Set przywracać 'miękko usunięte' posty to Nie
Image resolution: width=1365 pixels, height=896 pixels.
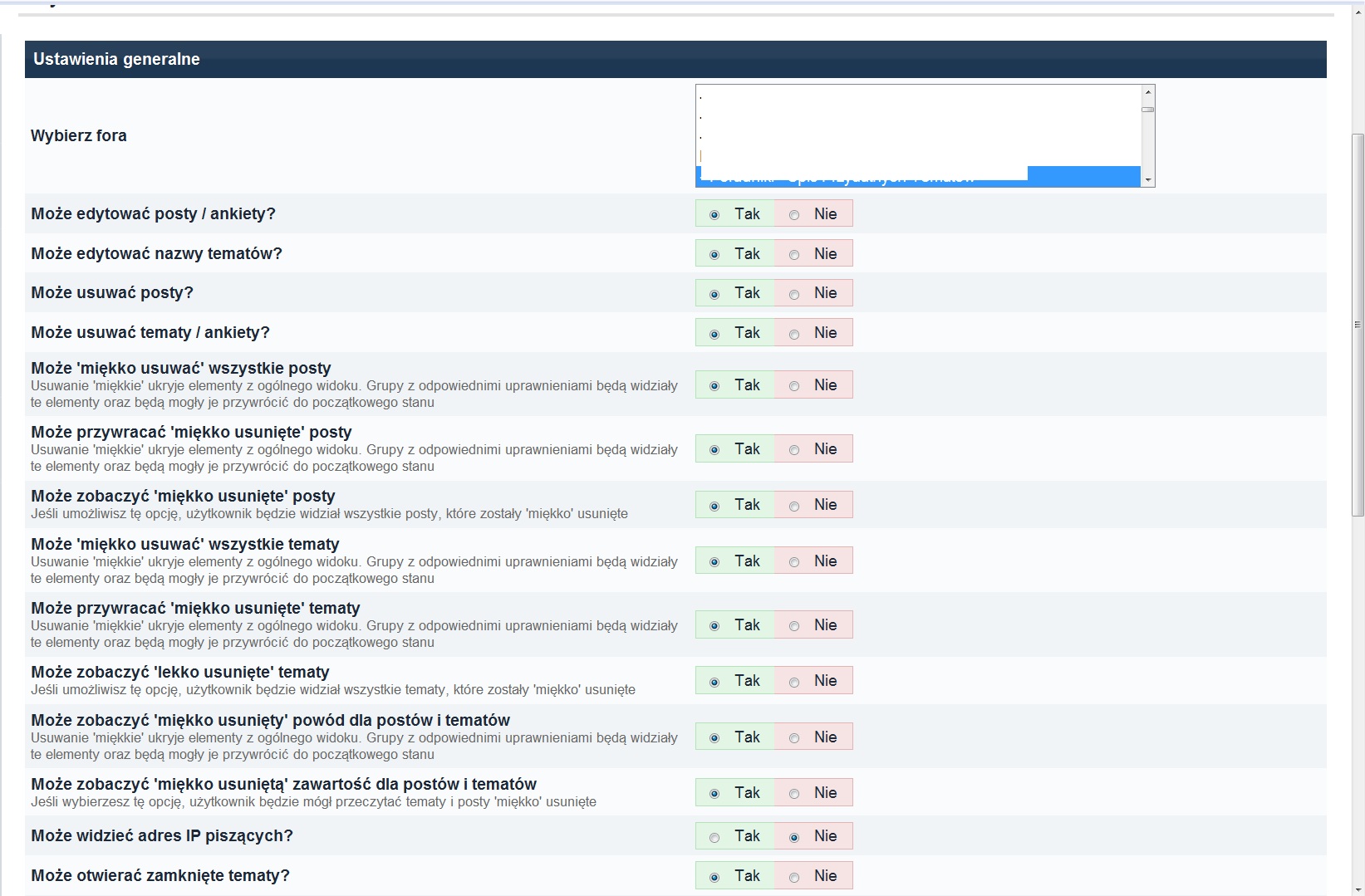click(794, 450)
